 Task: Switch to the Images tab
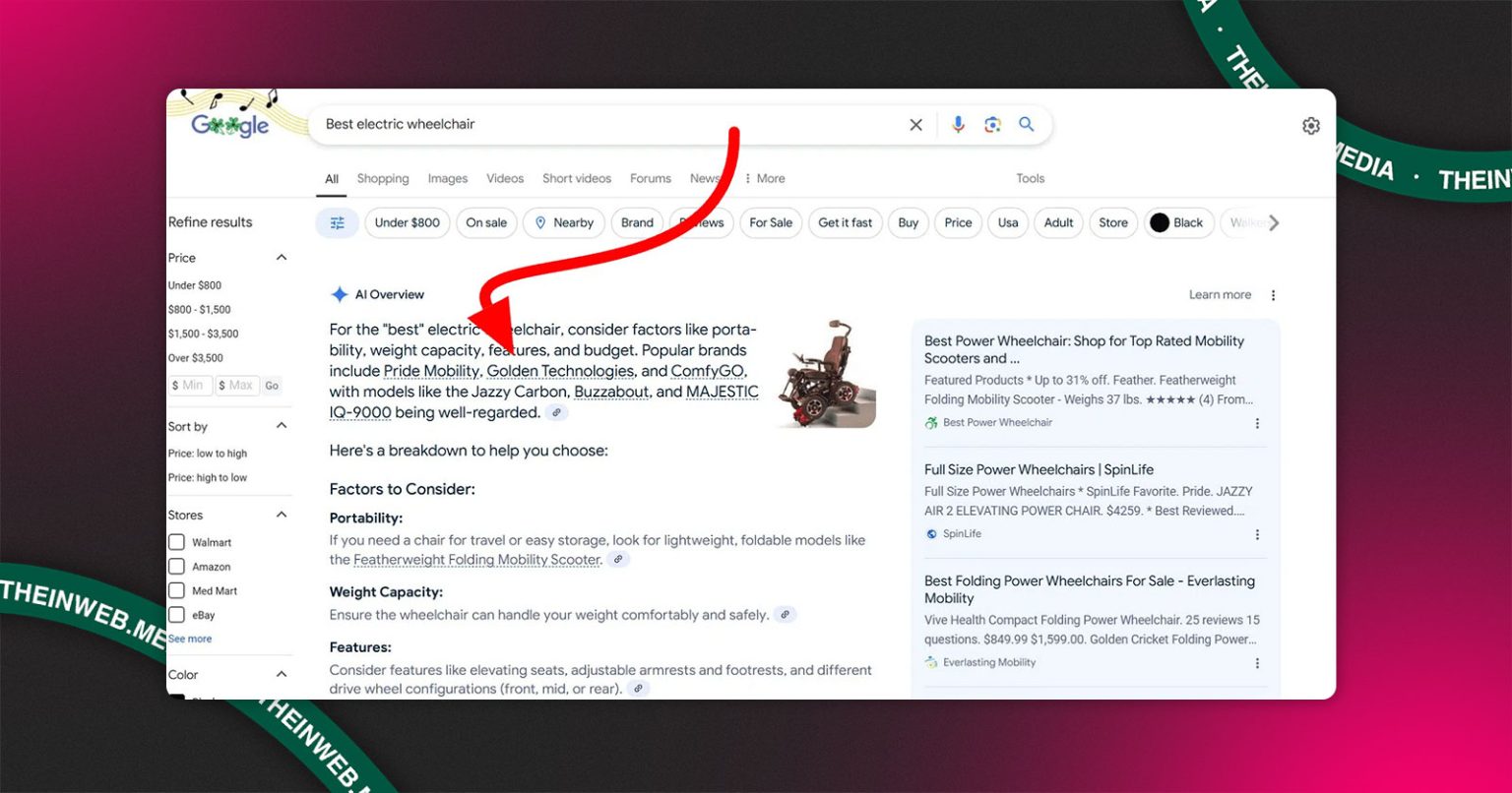tap(448, 179)
